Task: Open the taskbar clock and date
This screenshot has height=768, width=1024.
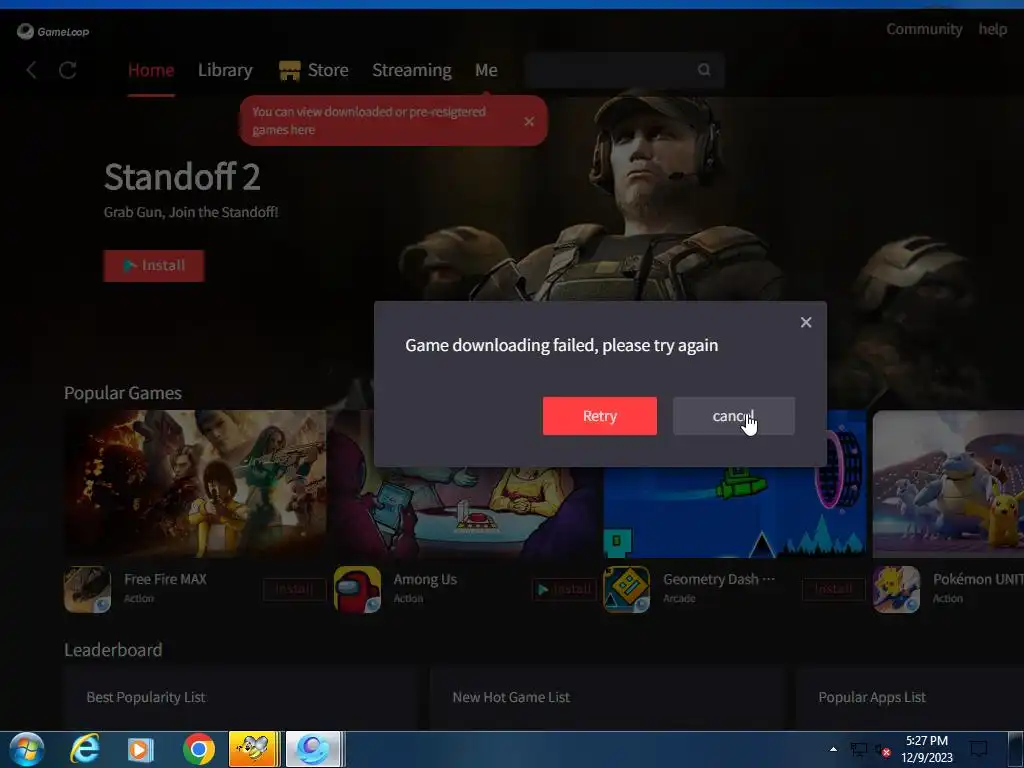Action: (x=927, y=749)
